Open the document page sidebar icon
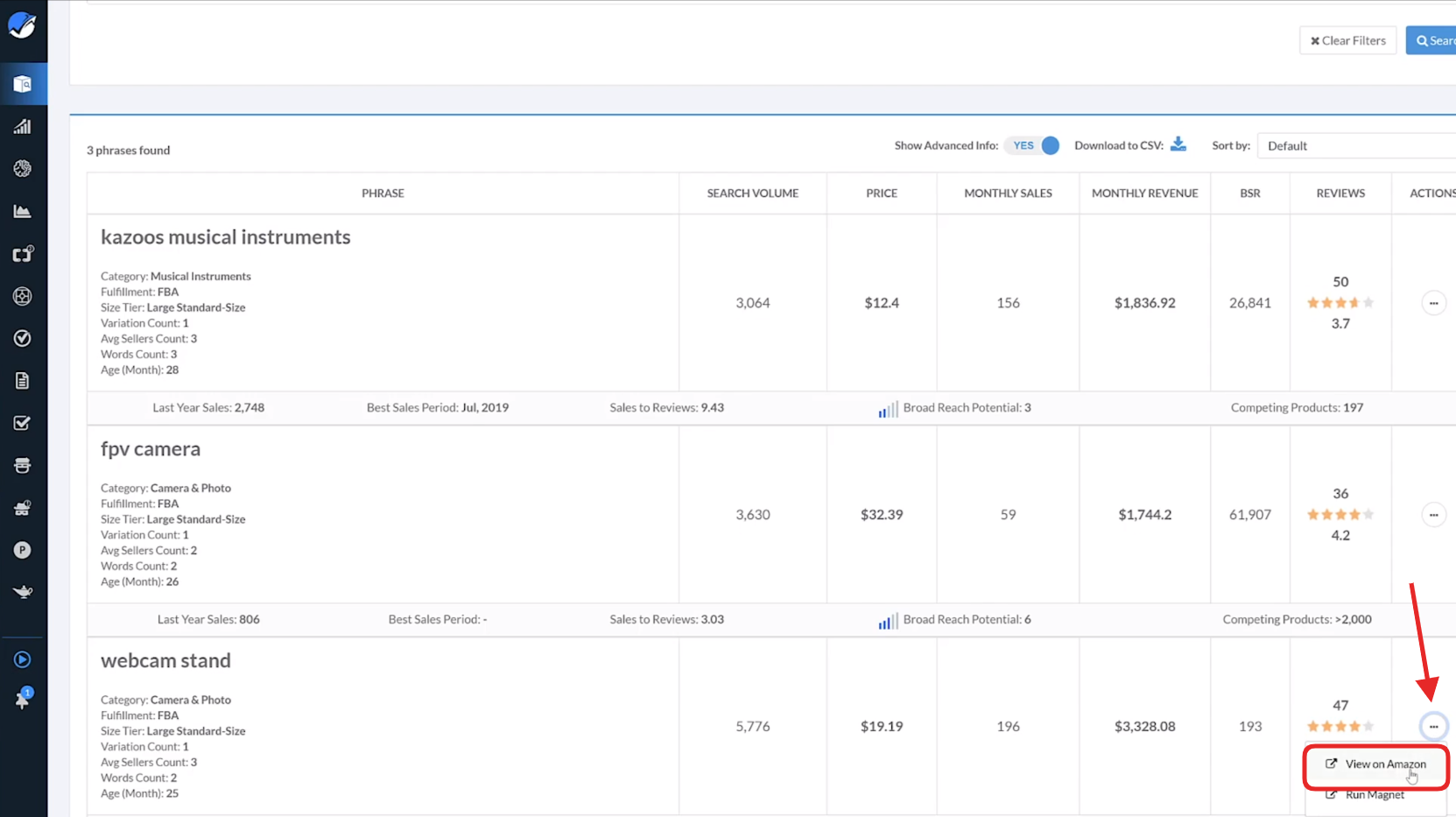This screenshot has width=1456, height=817. point(23,380)
